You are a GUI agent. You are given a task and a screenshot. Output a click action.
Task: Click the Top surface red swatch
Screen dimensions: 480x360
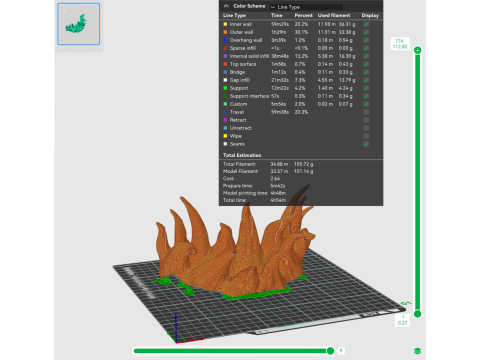click(x=225, y=64)
